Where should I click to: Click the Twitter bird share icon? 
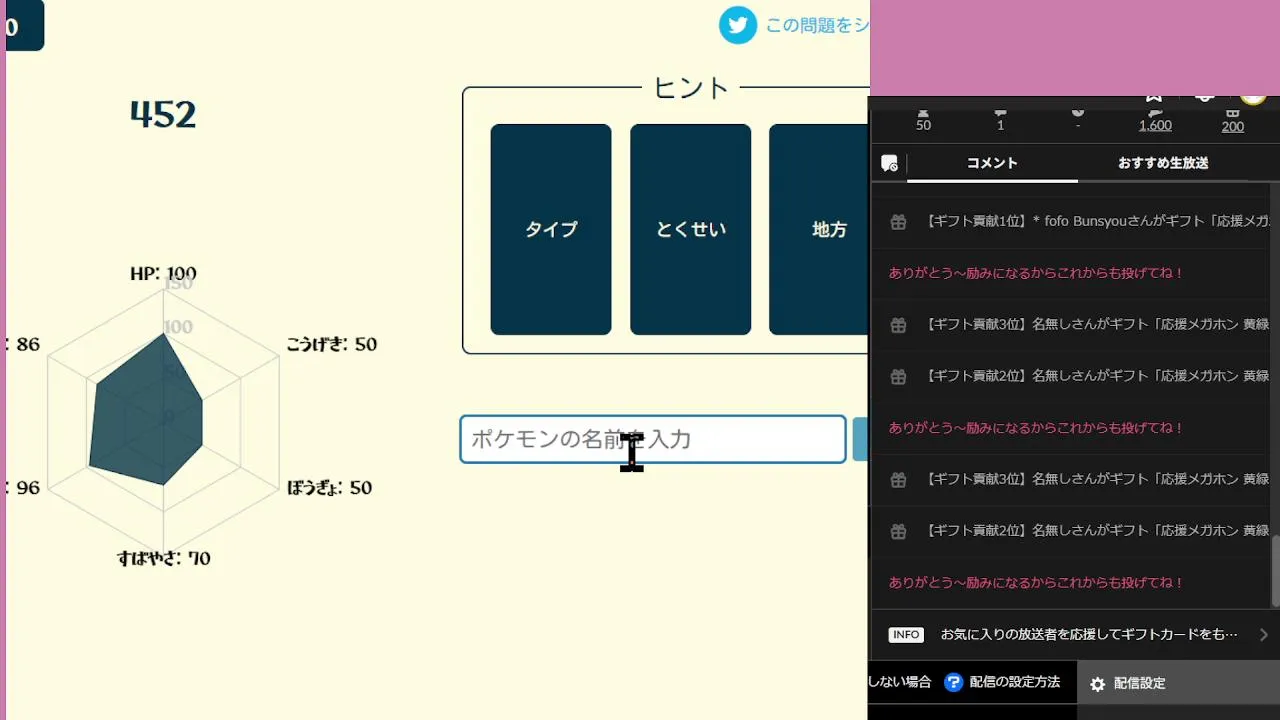[x=738, y=25]
